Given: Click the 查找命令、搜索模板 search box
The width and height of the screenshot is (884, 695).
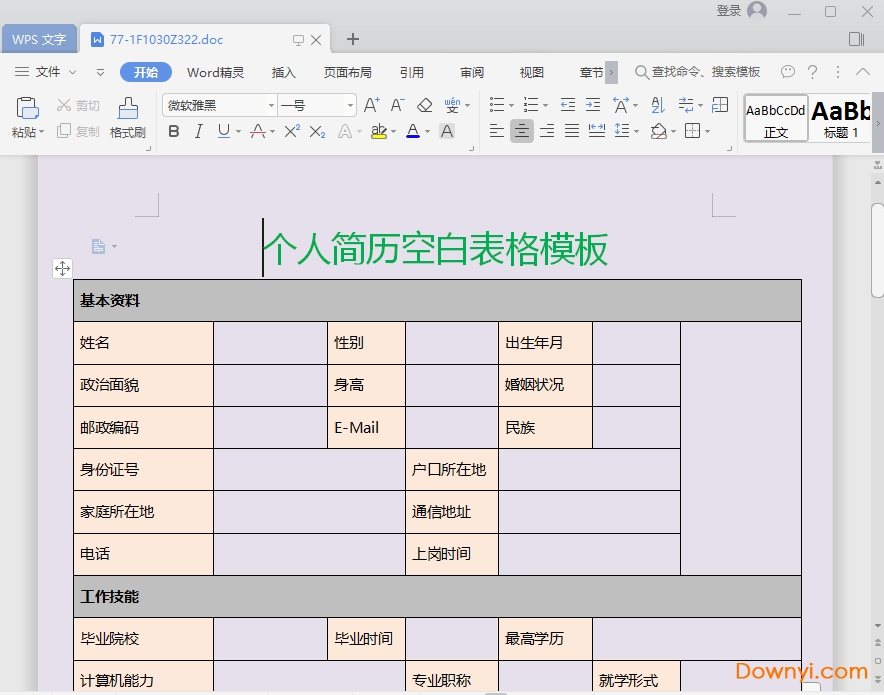Looking at the screenshot, I should pos(698,72).
